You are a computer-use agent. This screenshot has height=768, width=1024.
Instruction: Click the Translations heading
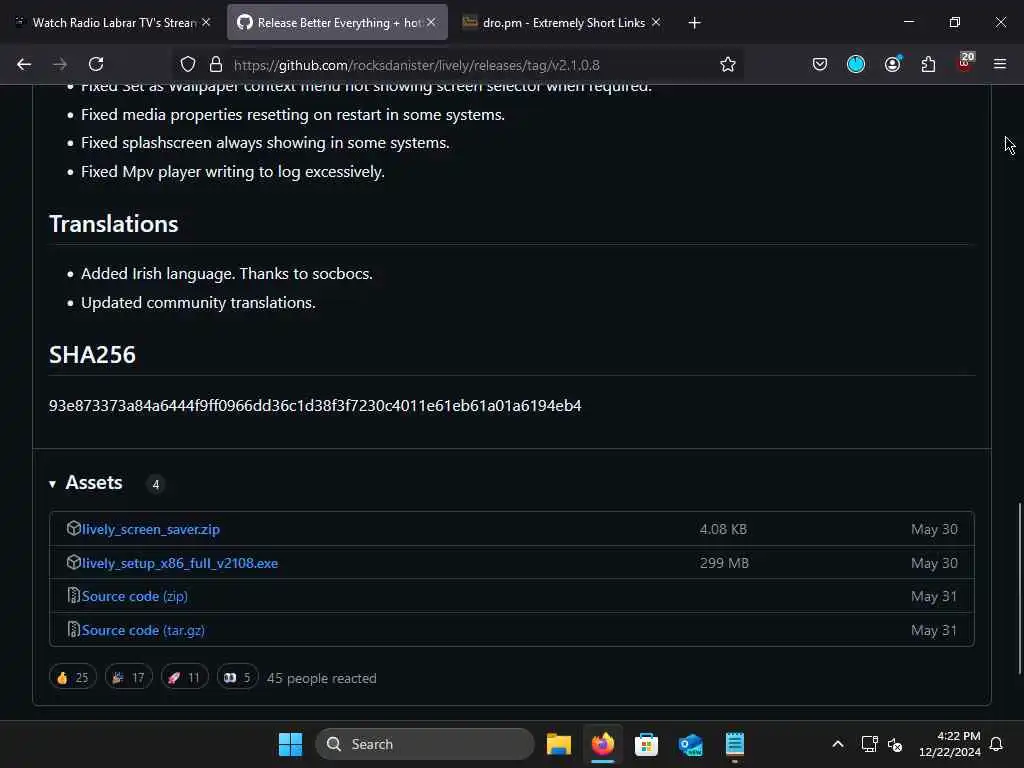click(114, 224)
